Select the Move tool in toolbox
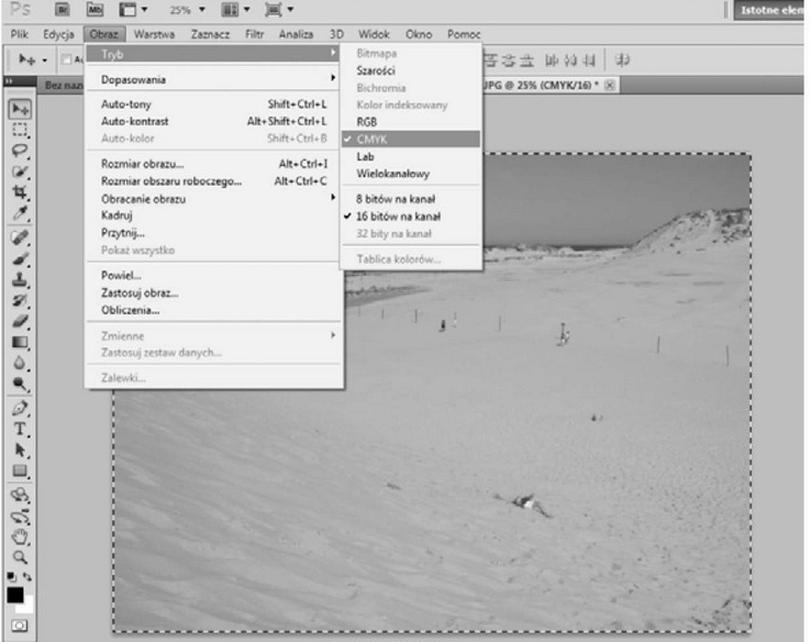This screenshot has height=642, width=811. click(19, 108)
